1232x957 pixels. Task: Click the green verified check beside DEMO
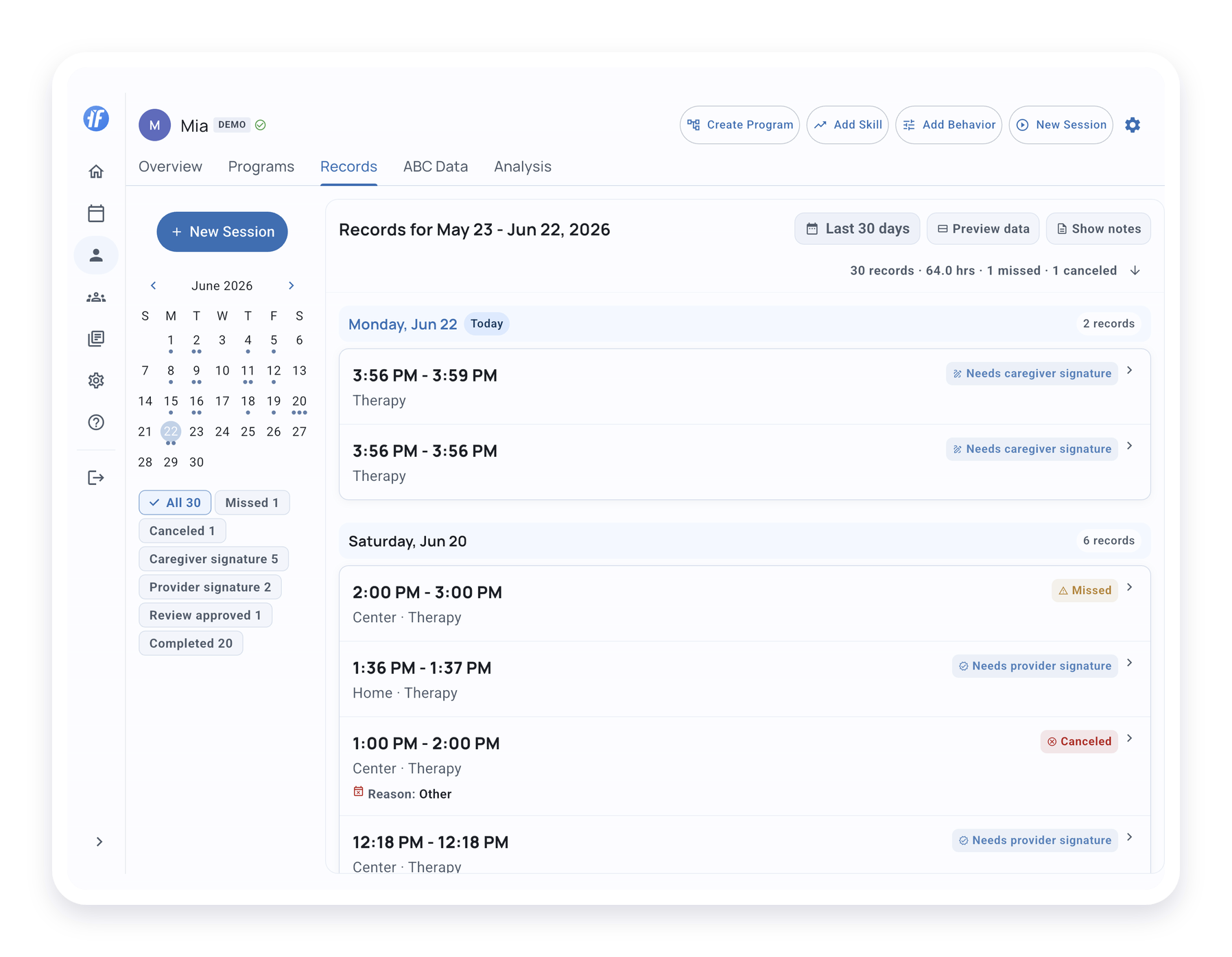click(x=261, y=125)
